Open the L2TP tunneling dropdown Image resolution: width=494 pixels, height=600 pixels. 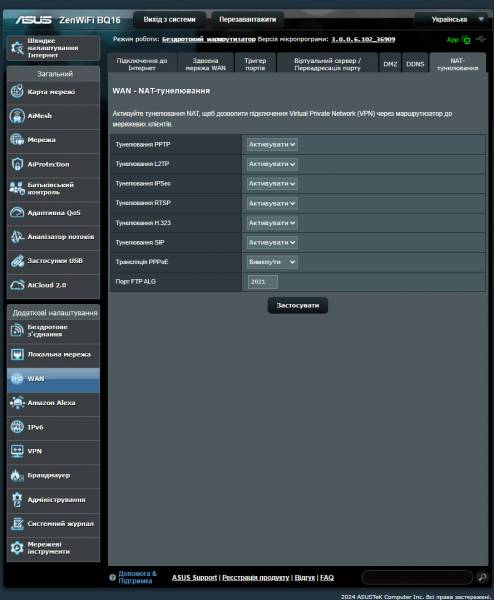[272, 164]
